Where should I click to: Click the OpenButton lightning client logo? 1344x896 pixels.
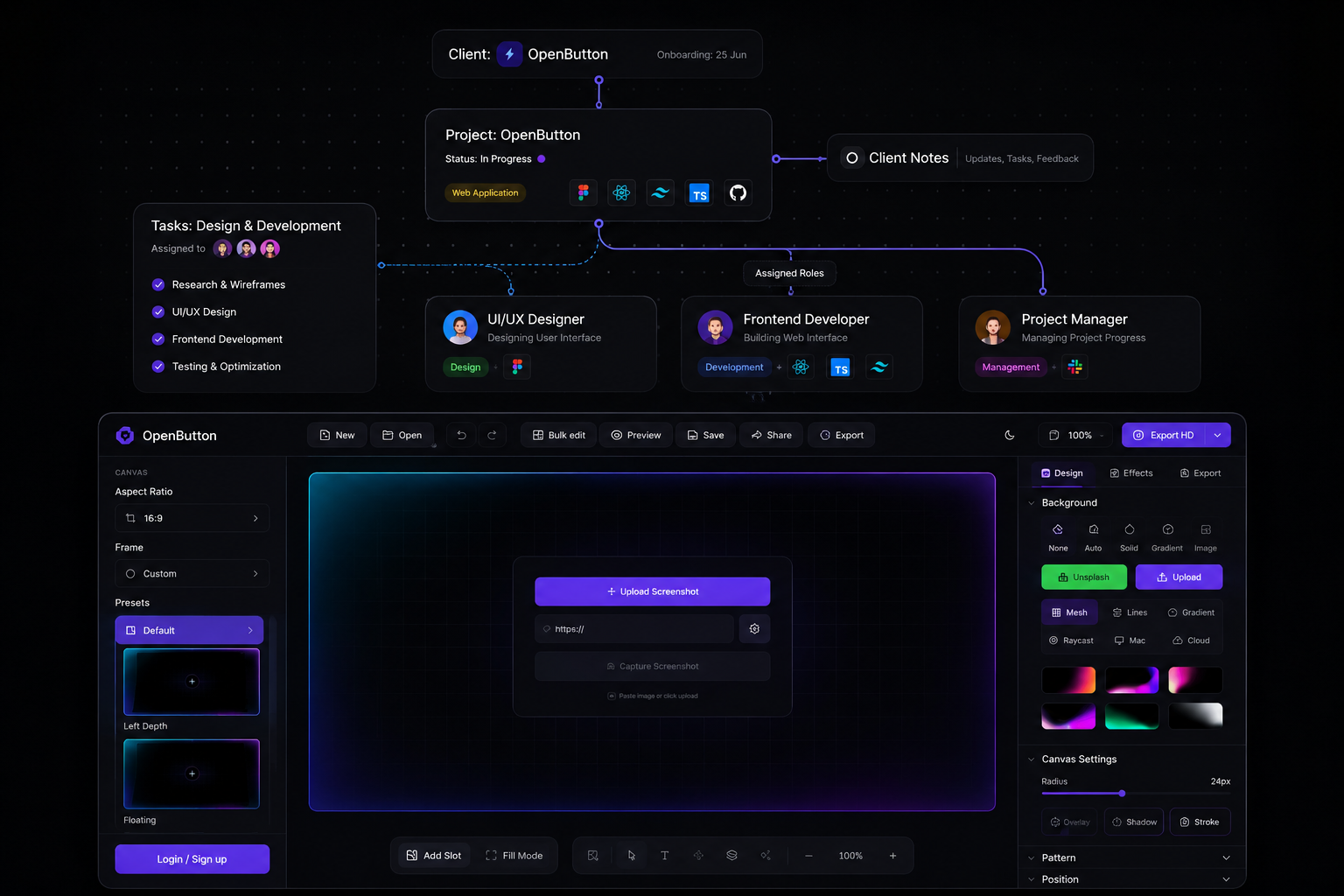click(509, 54)
